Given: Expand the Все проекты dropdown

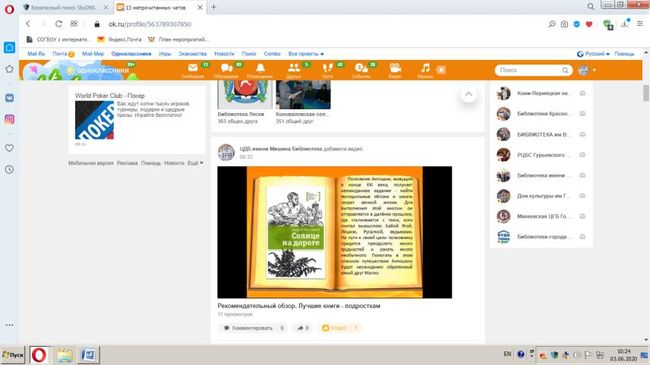Looking at the screenshot, I should click(306, 54).
